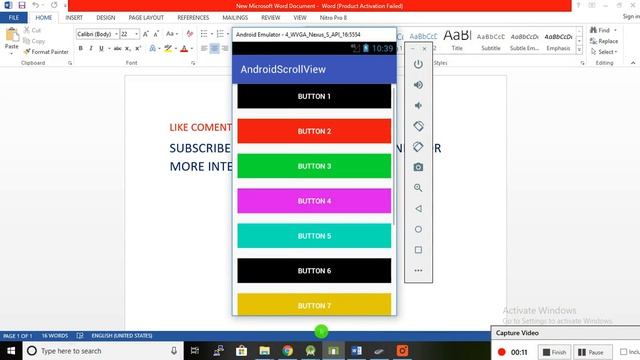This screenshot has width=640, height=360.
Task: Select Format Painter tool
Action: click(x=46, y=52)
